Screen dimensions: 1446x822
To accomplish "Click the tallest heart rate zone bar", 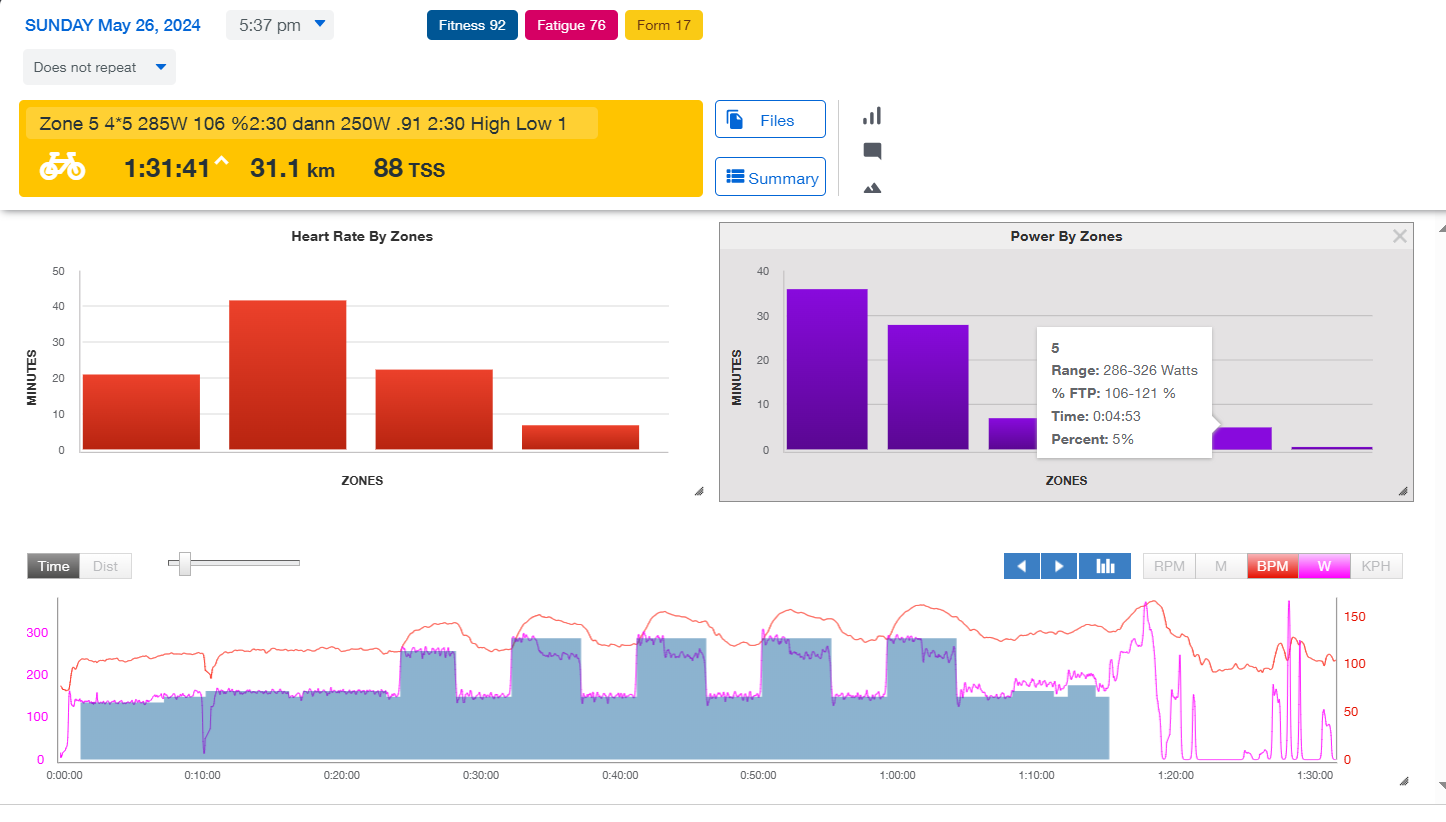I will [288, 375].
